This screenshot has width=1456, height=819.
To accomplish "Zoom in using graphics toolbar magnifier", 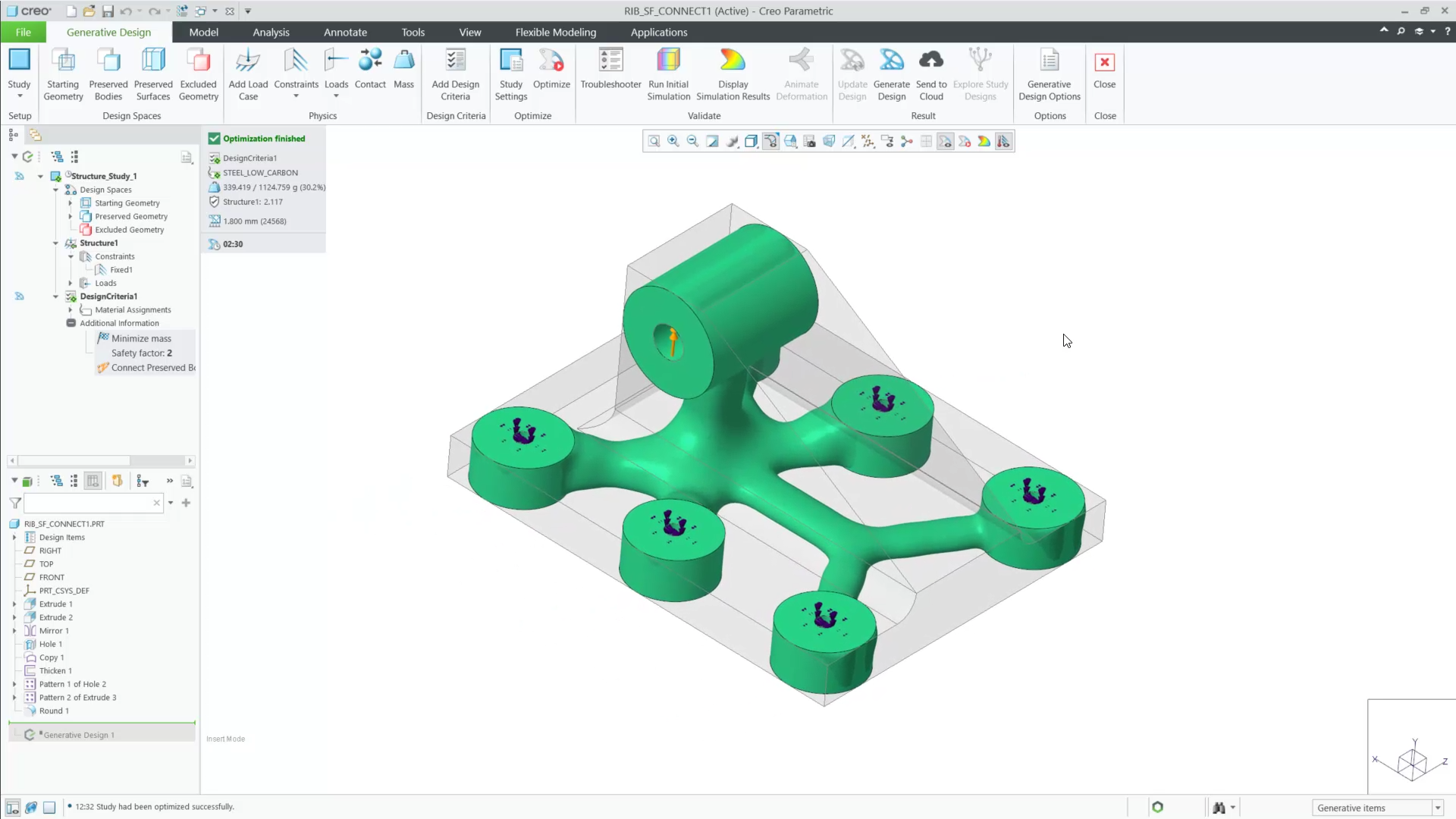I will click(673, 141).
